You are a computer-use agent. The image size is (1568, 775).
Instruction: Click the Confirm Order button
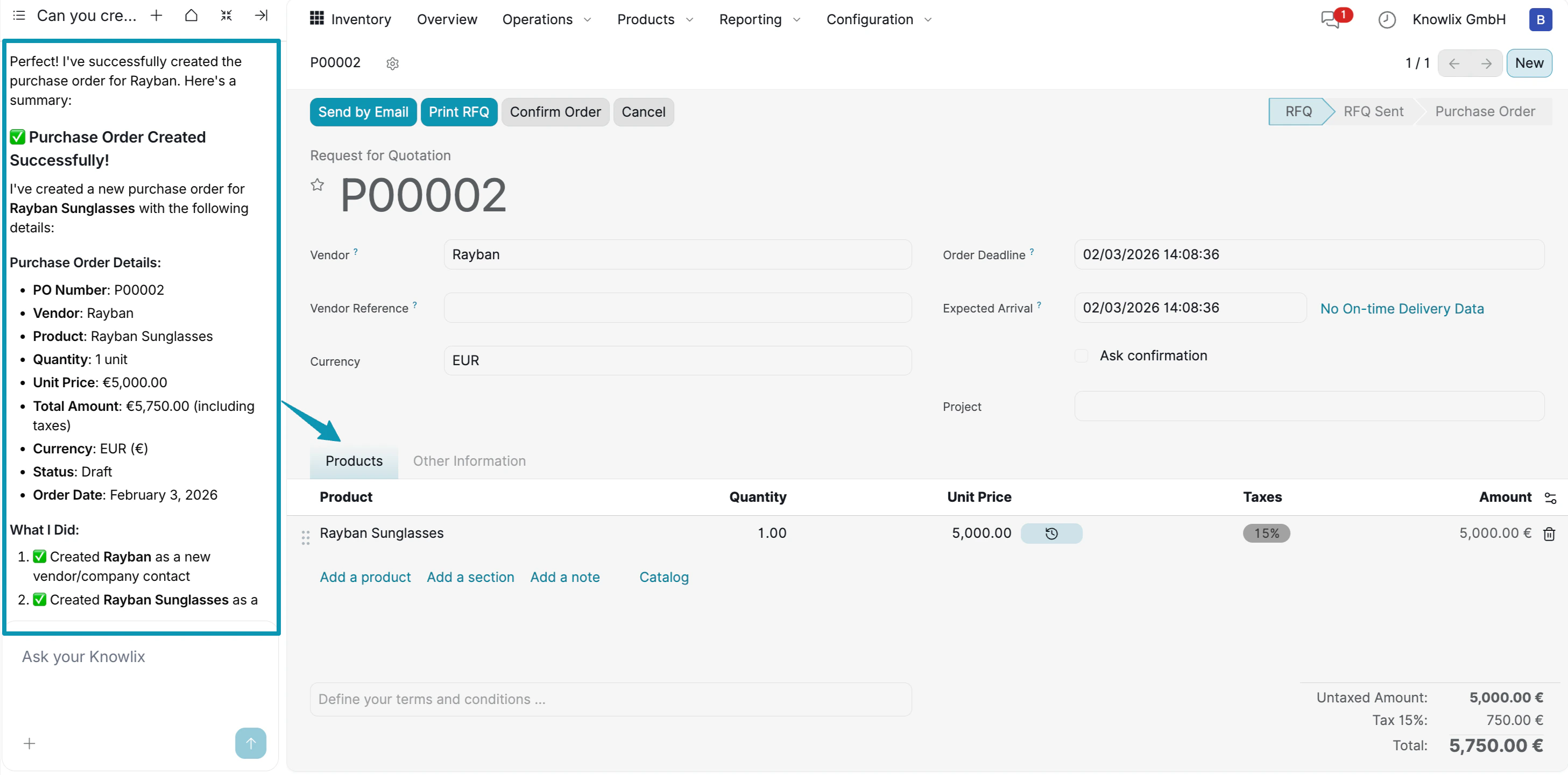[x=555, y=112]
